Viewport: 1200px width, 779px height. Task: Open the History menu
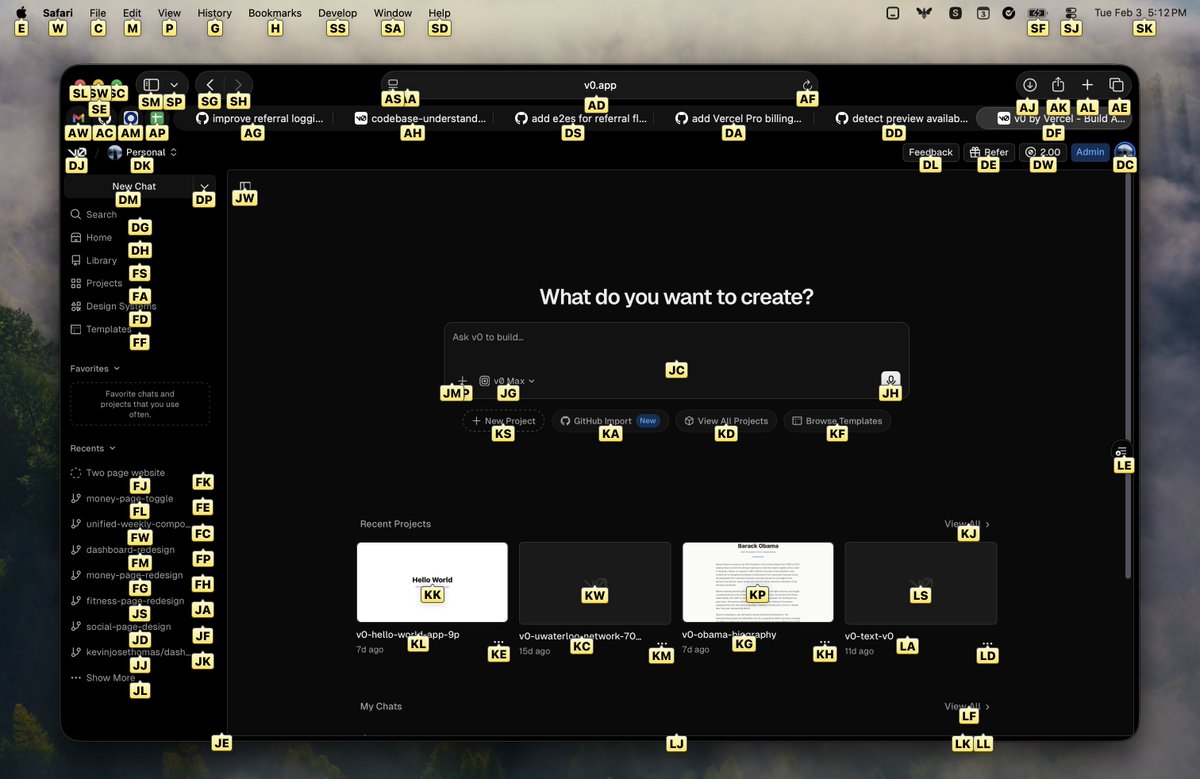[x=214, y=13]
